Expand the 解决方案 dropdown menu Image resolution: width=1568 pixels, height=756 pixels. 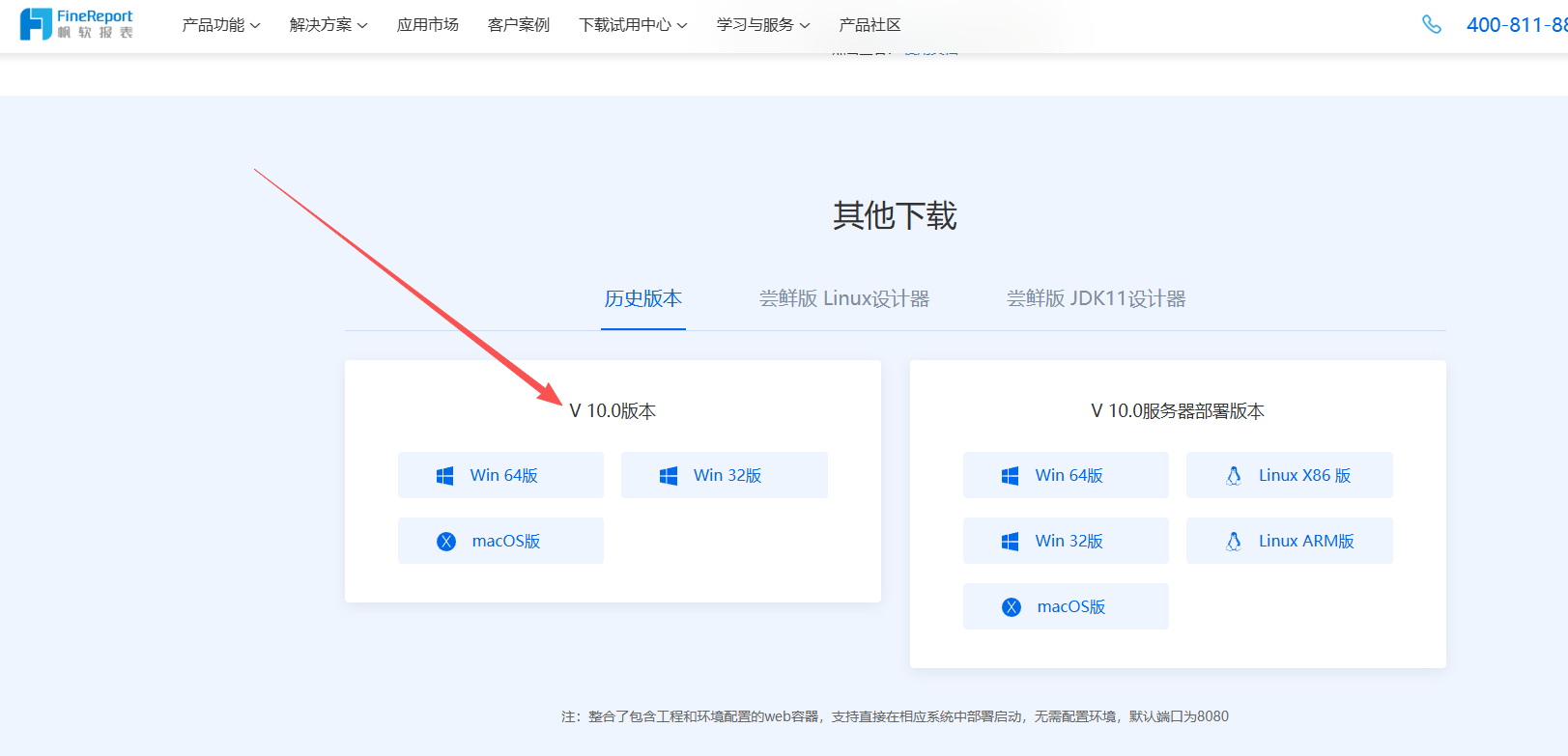point(328,25)
